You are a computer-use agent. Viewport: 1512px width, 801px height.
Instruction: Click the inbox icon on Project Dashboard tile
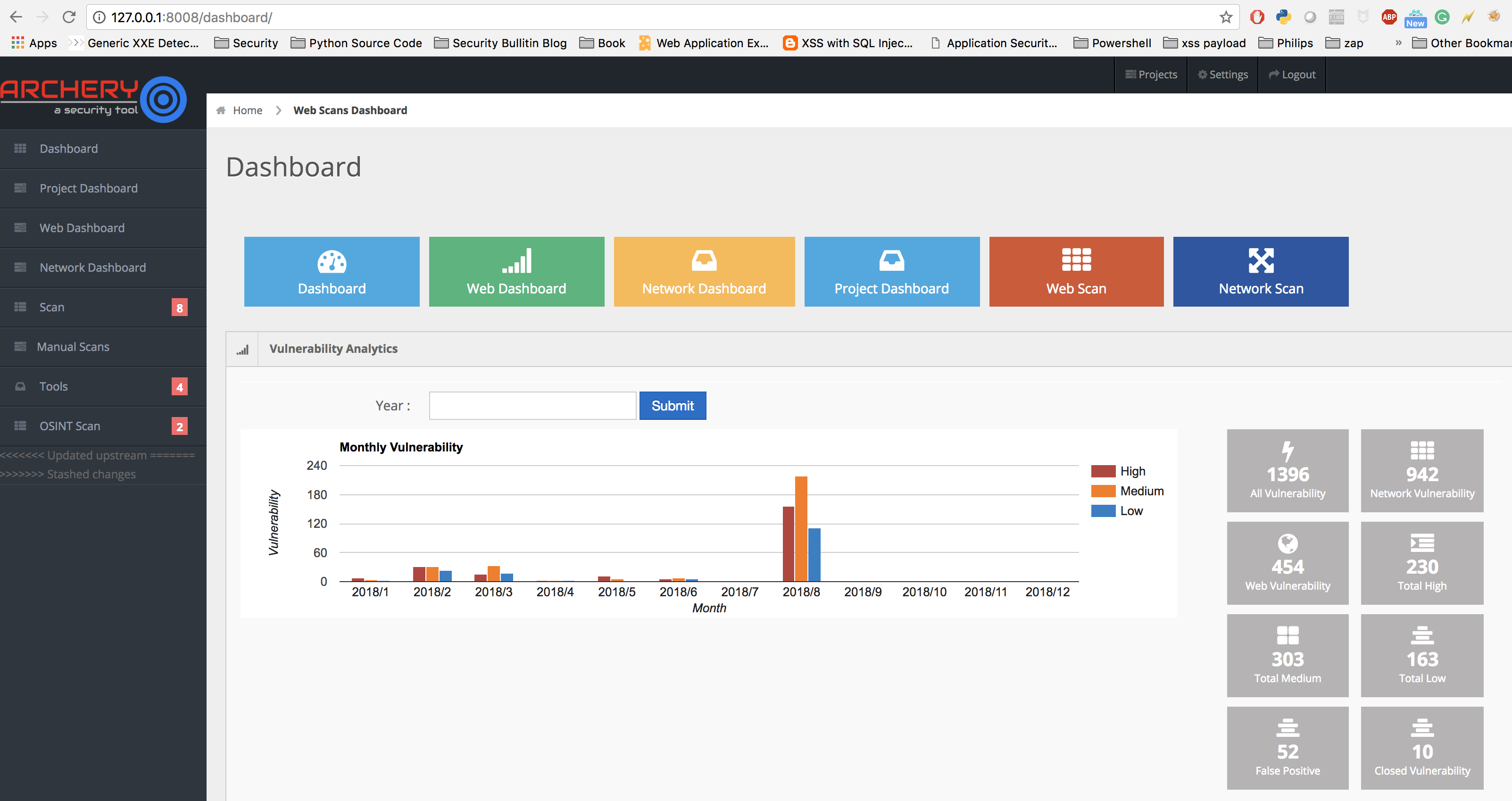tap(891, 260)
